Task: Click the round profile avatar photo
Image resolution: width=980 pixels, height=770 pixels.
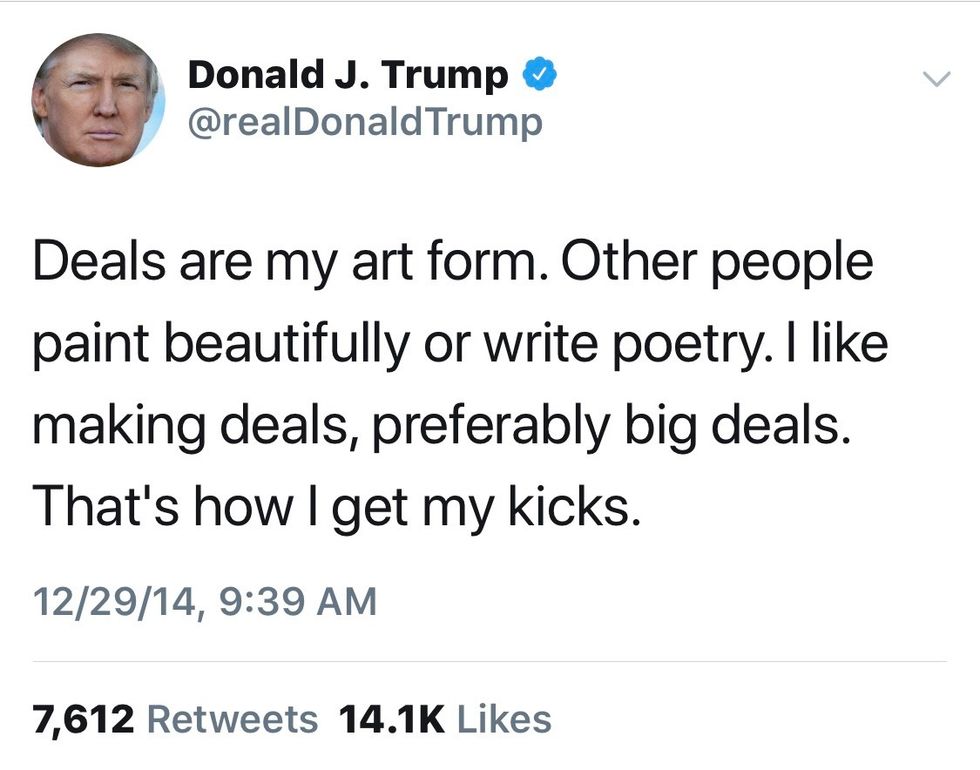Action: coord(97,100)
